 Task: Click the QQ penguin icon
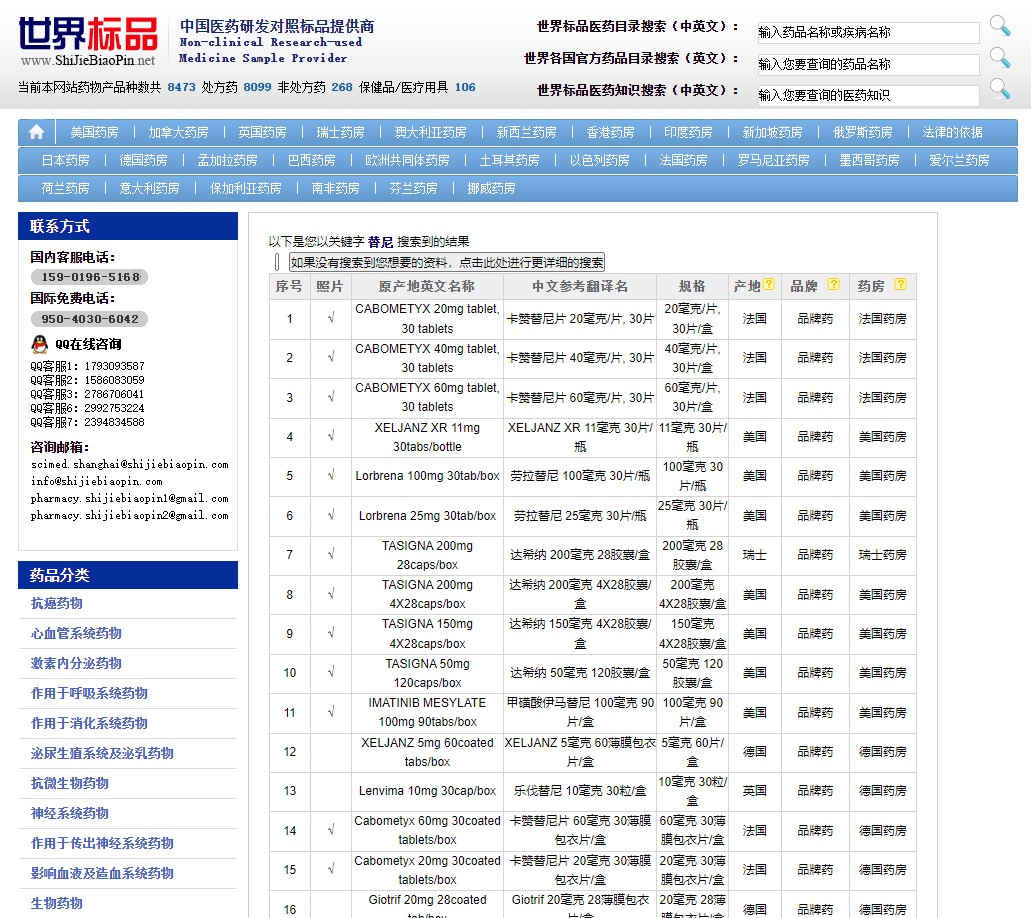[x=40, y=344]
